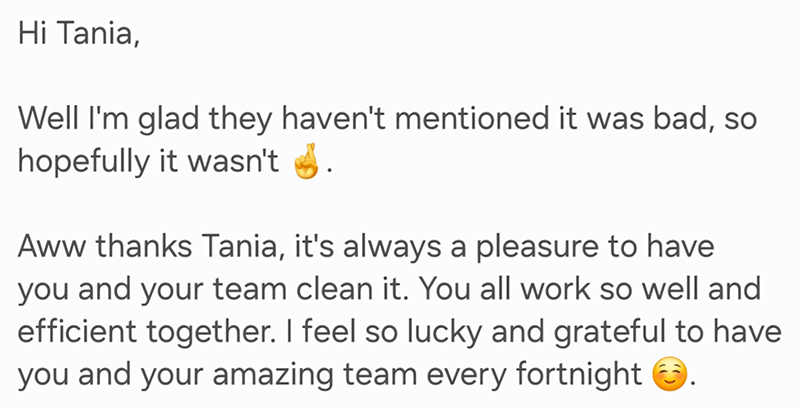Image resolution: width=800 pixels, height=409 pixels.
Task: Click the word 'work' in the message
Action: point(555,289)
